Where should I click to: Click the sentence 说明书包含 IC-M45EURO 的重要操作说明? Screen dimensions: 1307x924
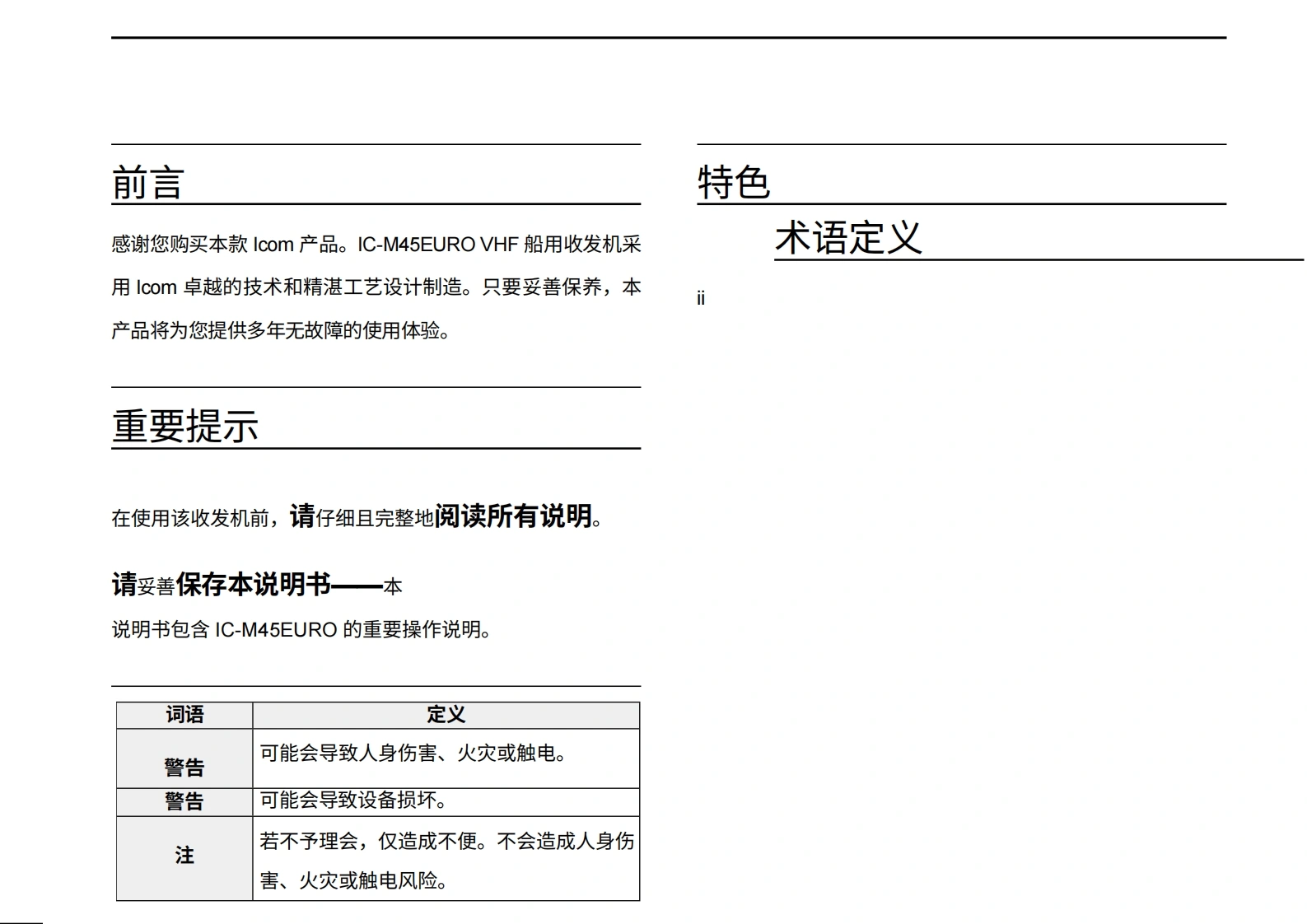tap(301, 630)
